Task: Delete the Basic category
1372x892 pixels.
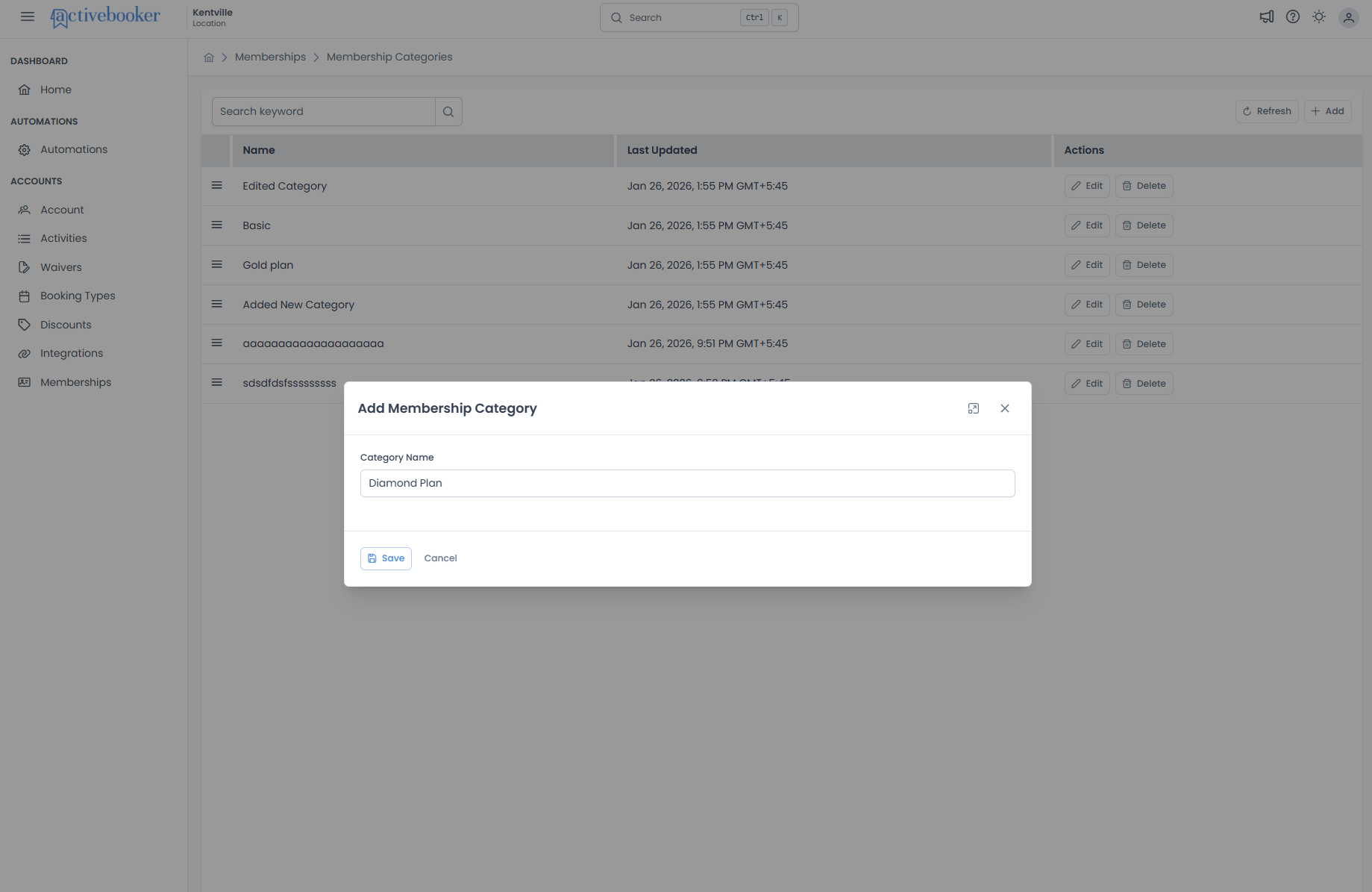Action: [1144, 225]
